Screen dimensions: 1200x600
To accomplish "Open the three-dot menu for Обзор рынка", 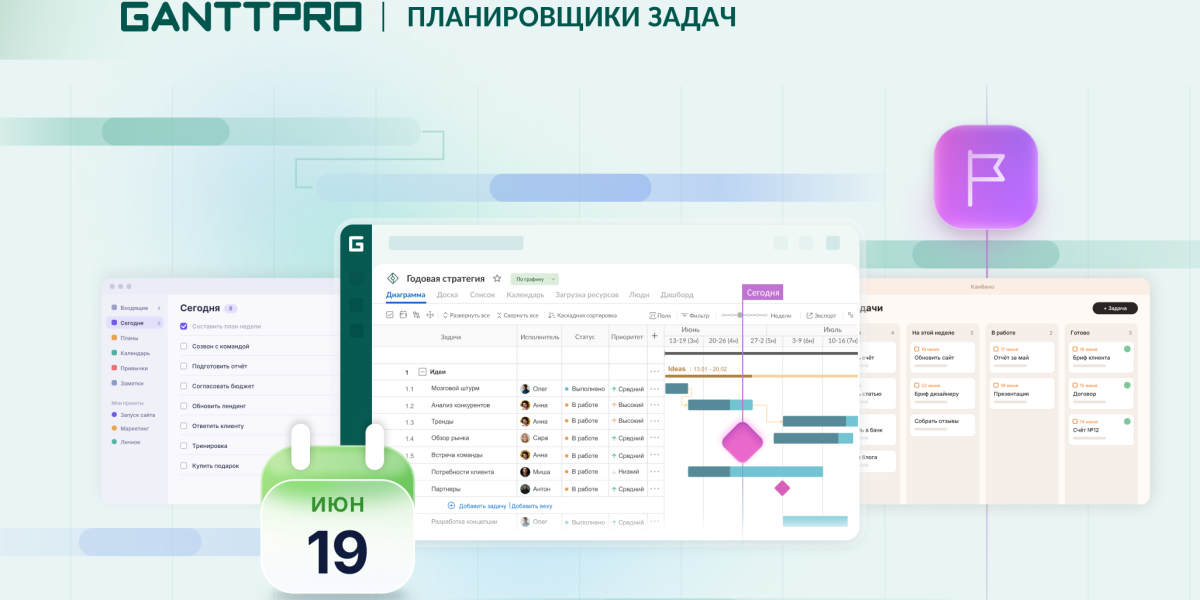I will tap(655, 438).
